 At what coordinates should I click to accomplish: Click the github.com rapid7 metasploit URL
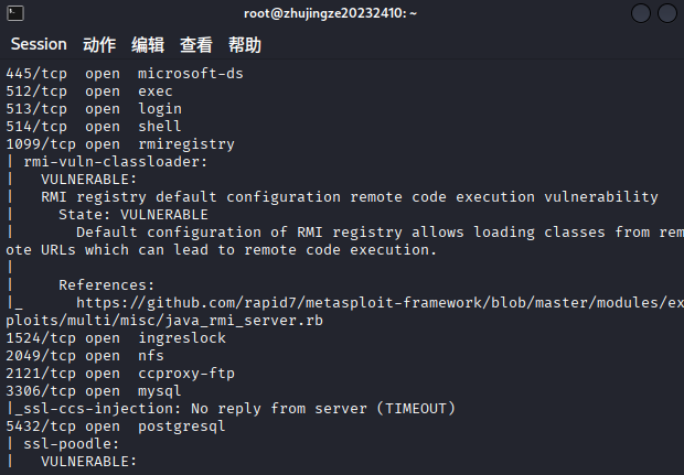tap(380, 302)
